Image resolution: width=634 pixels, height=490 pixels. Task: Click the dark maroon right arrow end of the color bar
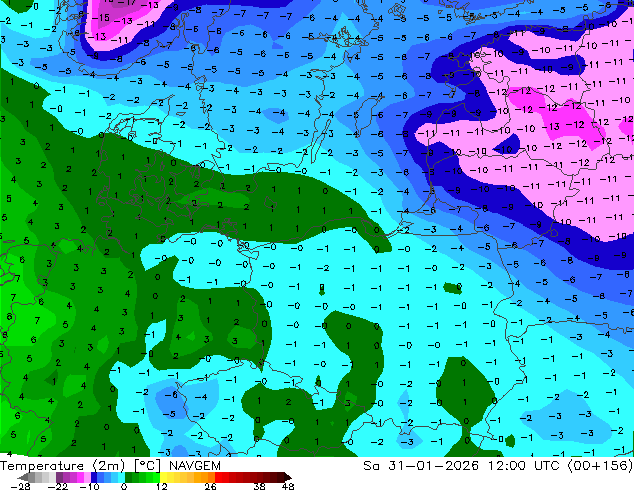(x=288, y=477)
